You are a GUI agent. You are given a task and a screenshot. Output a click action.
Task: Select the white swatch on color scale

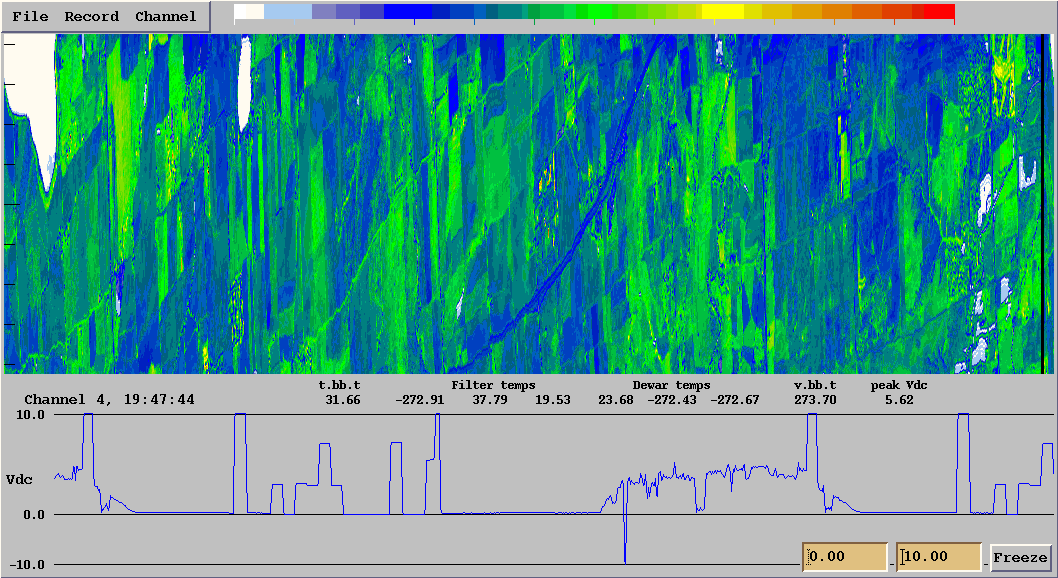point(249,11)
